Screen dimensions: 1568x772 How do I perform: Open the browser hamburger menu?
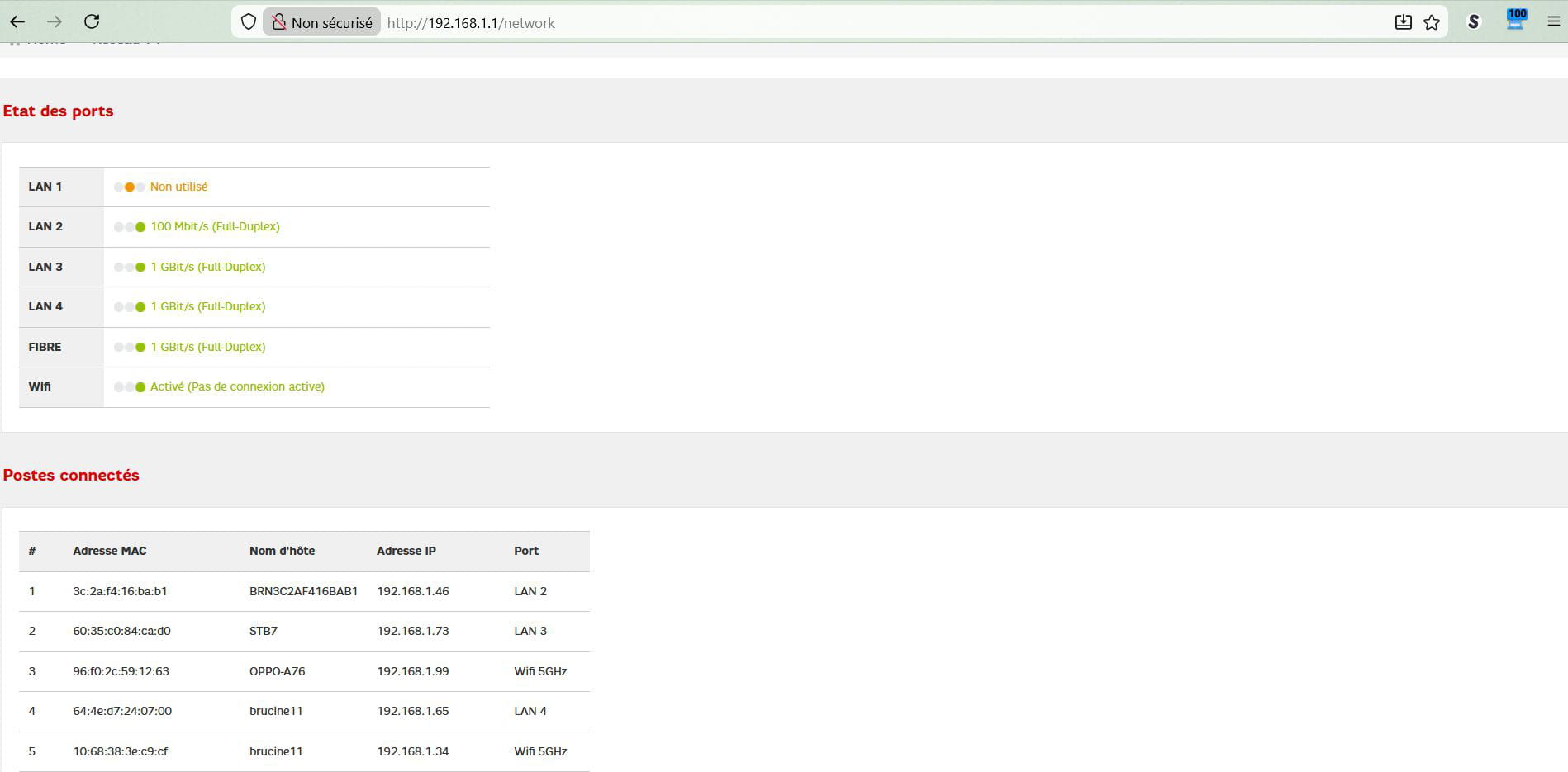click(1553, 22)
